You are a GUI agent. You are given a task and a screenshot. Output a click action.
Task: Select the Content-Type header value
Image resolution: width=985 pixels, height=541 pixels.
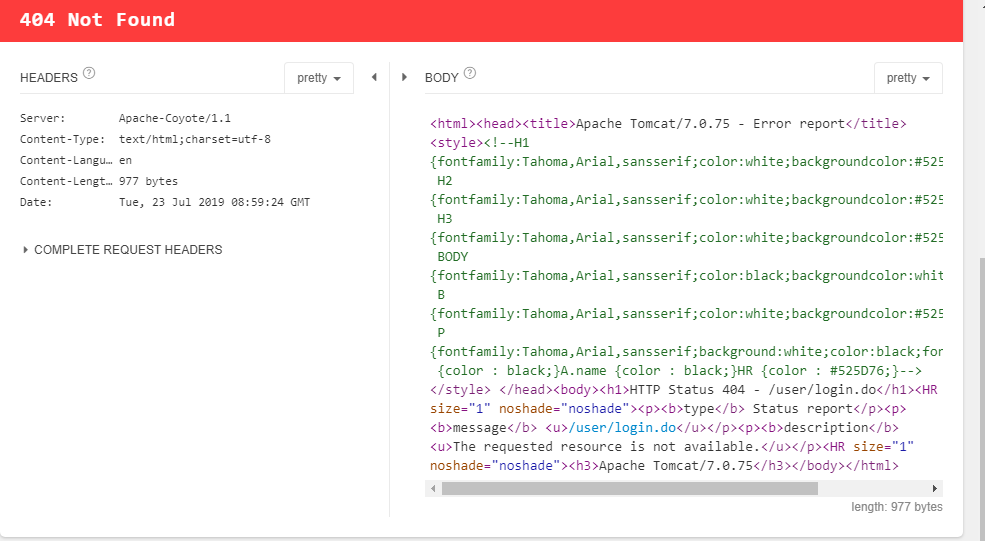(194, 139)
